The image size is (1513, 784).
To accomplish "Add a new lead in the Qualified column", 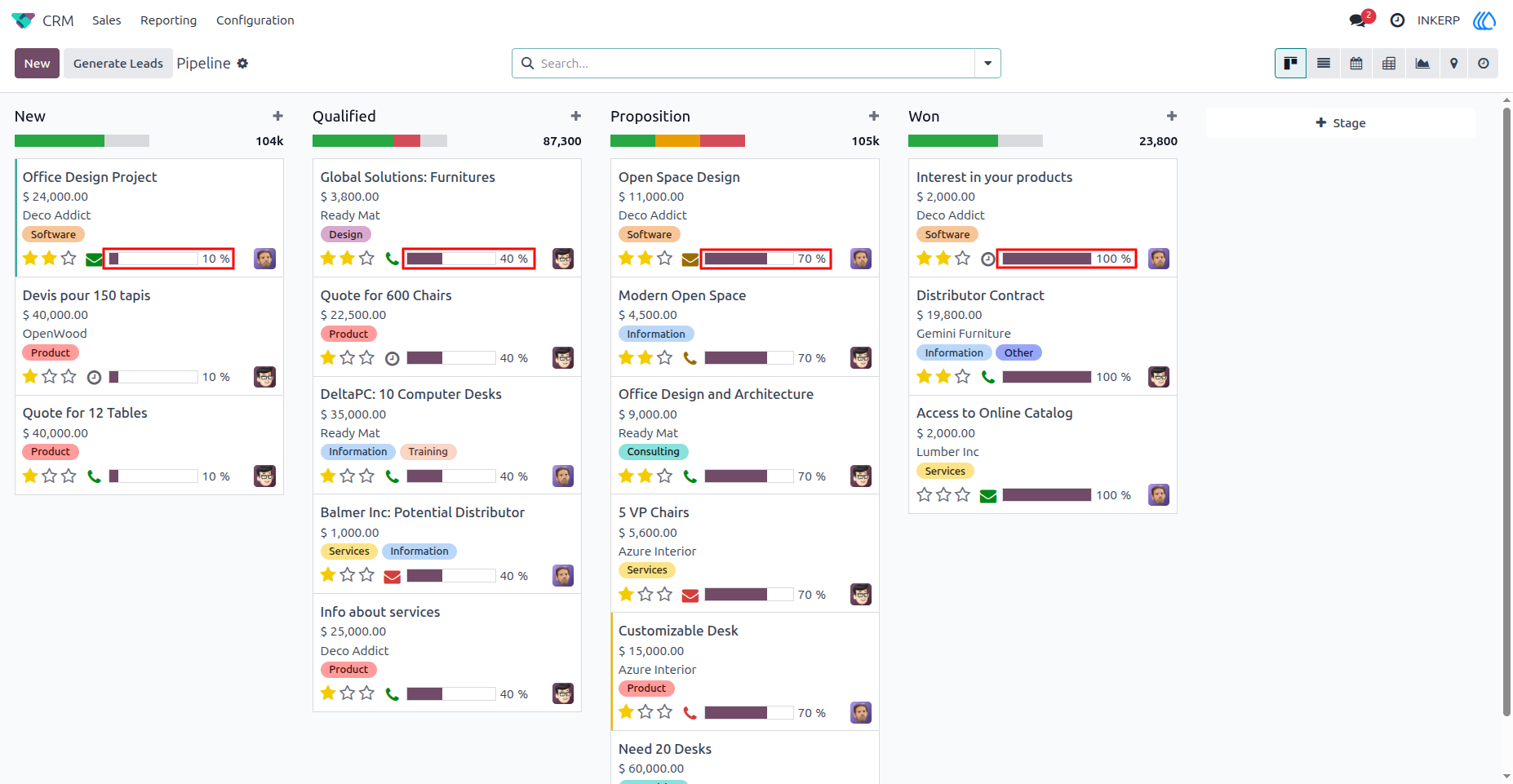I will pos(575,117).
